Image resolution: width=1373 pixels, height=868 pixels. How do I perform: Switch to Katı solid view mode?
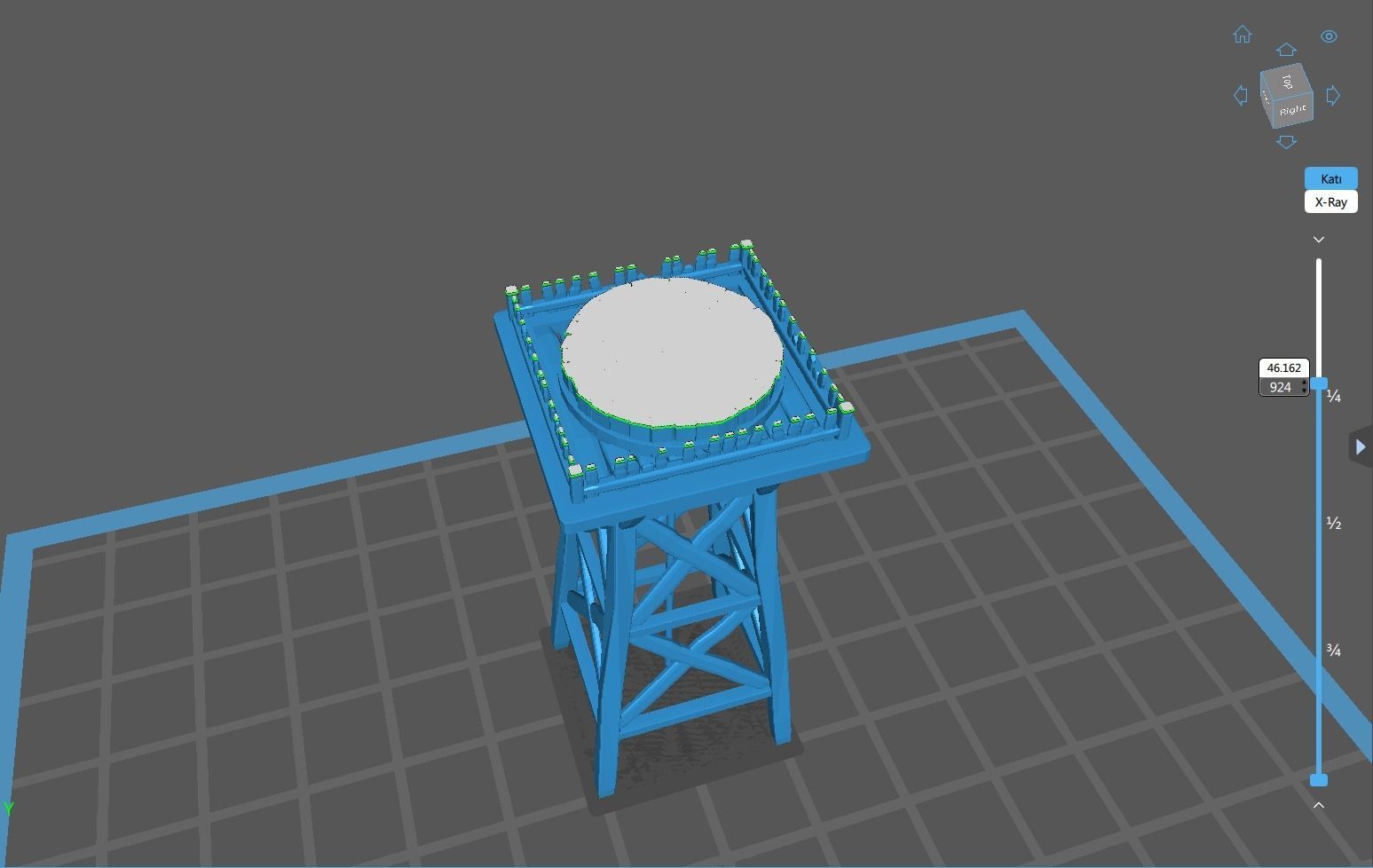point(1330,178)
